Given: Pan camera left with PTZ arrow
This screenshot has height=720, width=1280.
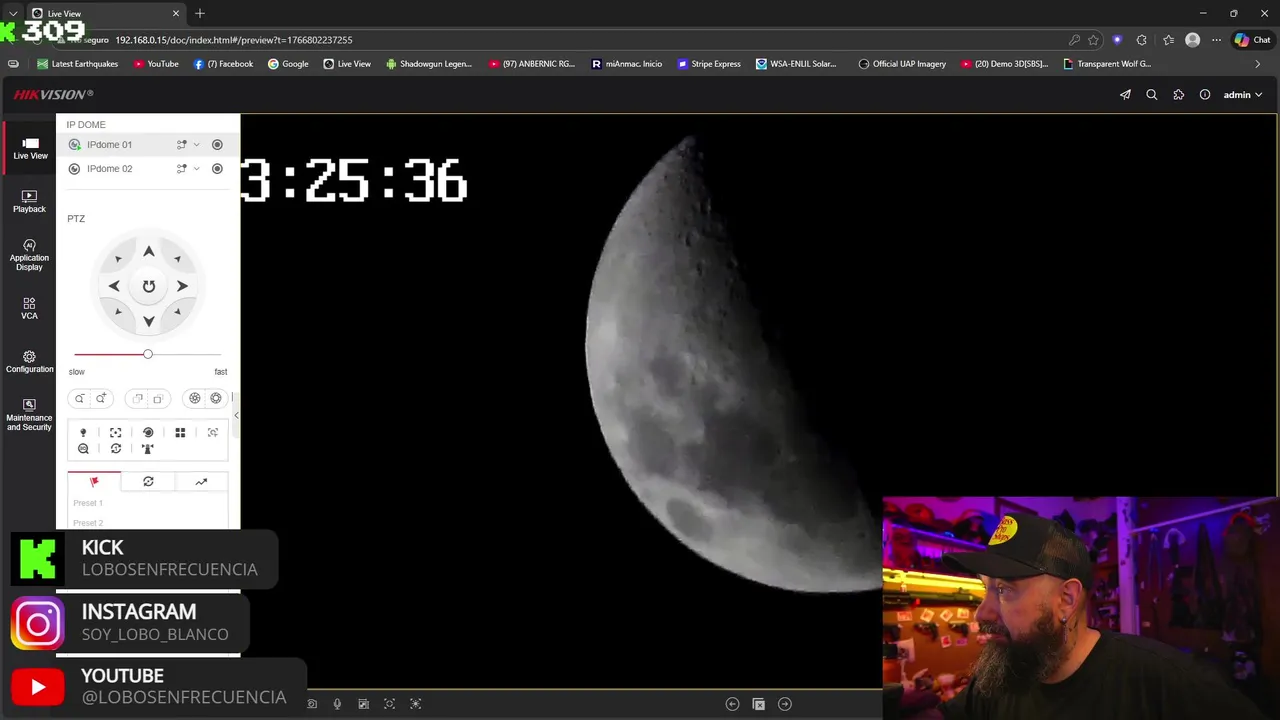Looking at the screenshot, I should point(114,286).
